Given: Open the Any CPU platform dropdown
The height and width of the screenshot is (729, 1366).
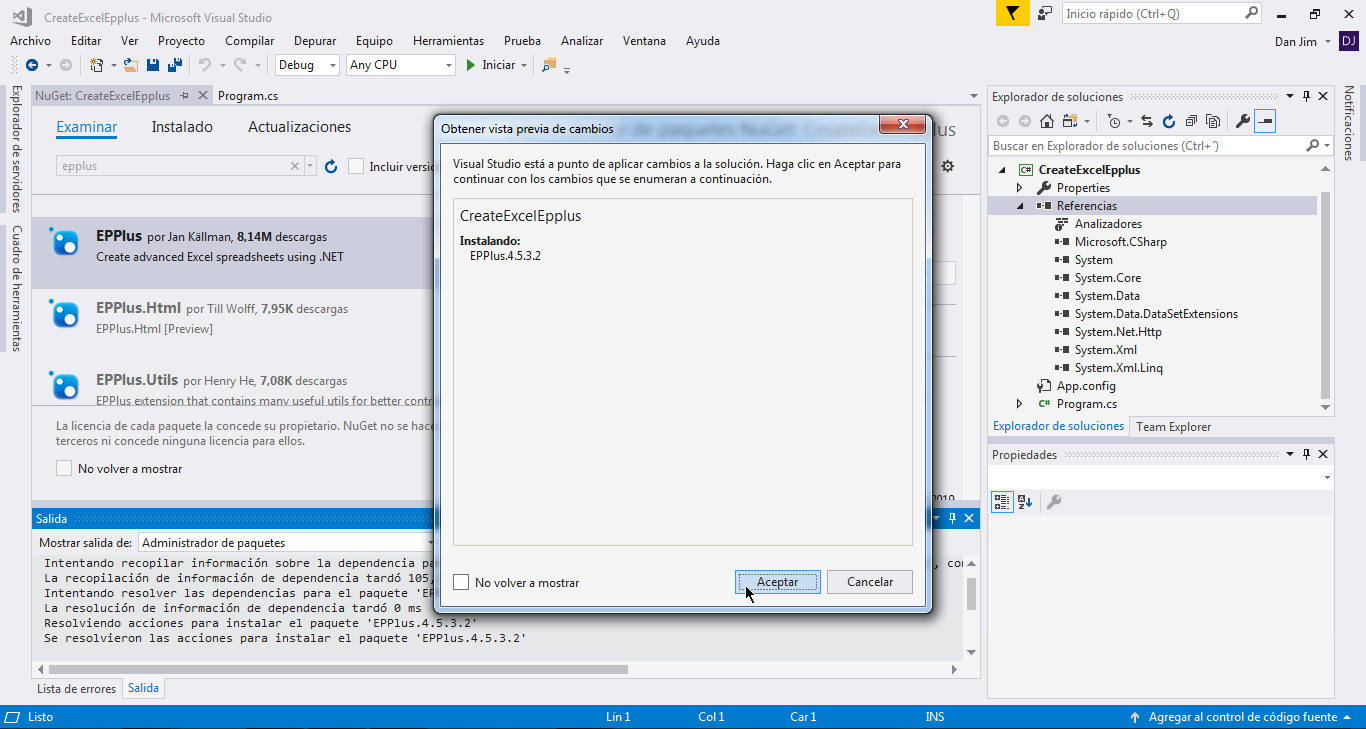Looking at the screenshot, I should [400, 65].
